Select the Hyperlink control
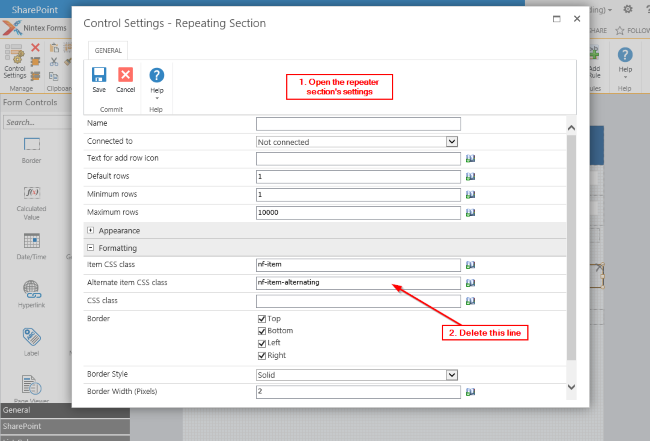The width and height of the screenshot is (650, 441). (x=32, y=294)
